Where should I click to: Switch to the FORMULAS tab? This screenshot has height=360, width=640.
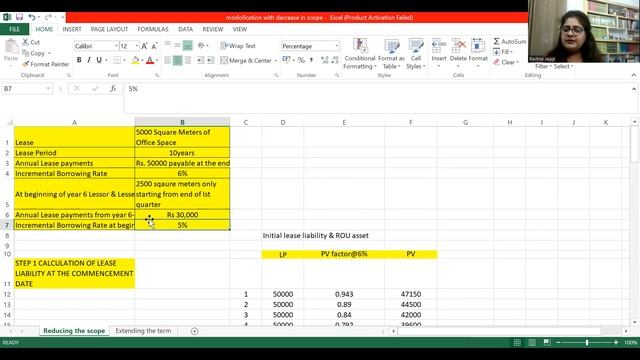coord(153,29)
